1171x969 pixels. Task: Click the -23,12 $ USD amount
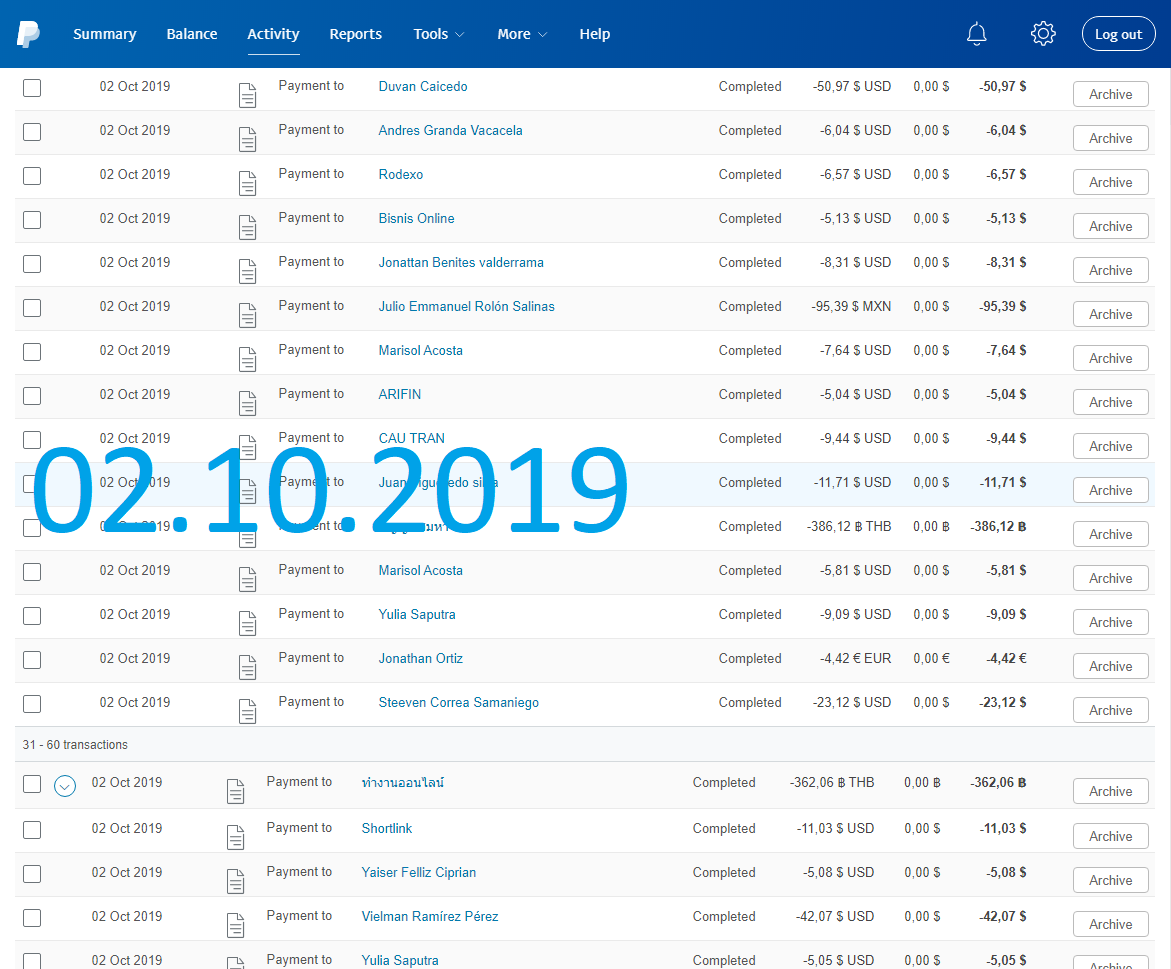tap(852, 703)
